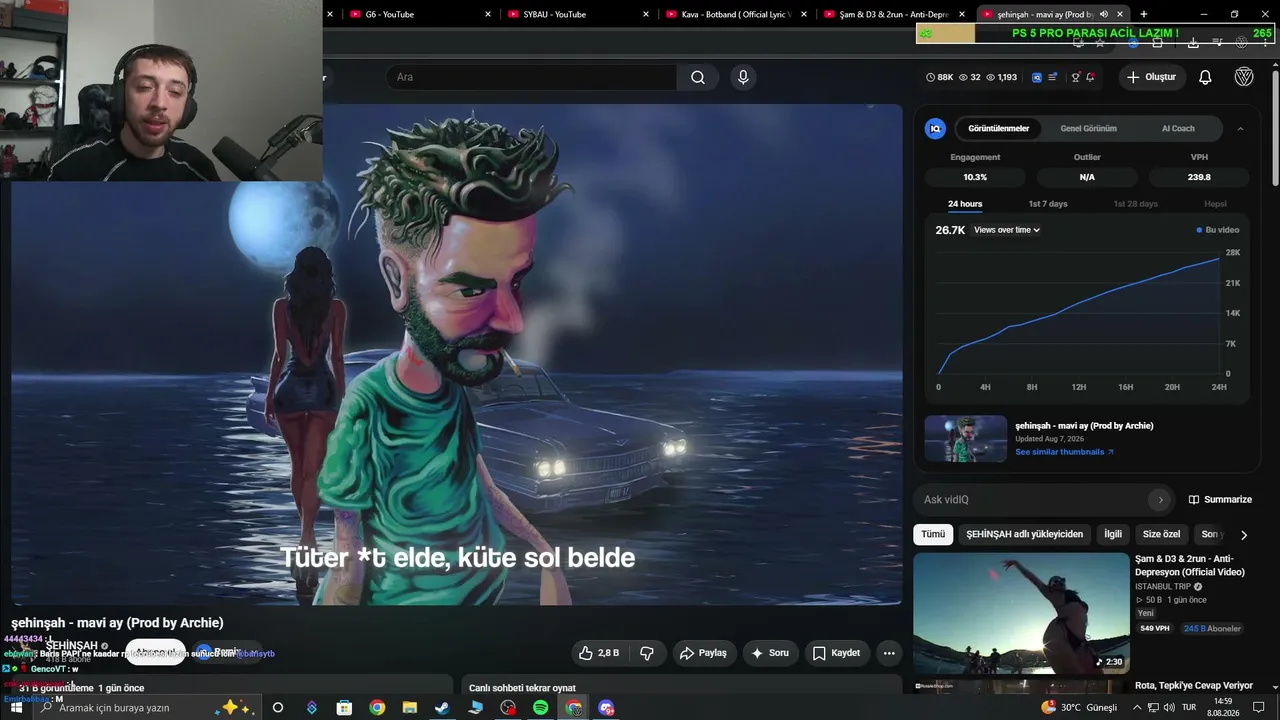This screenshot has height=720, width=1280.
Task: Open YouTube notifications bell
Action: click(1205, 77)
